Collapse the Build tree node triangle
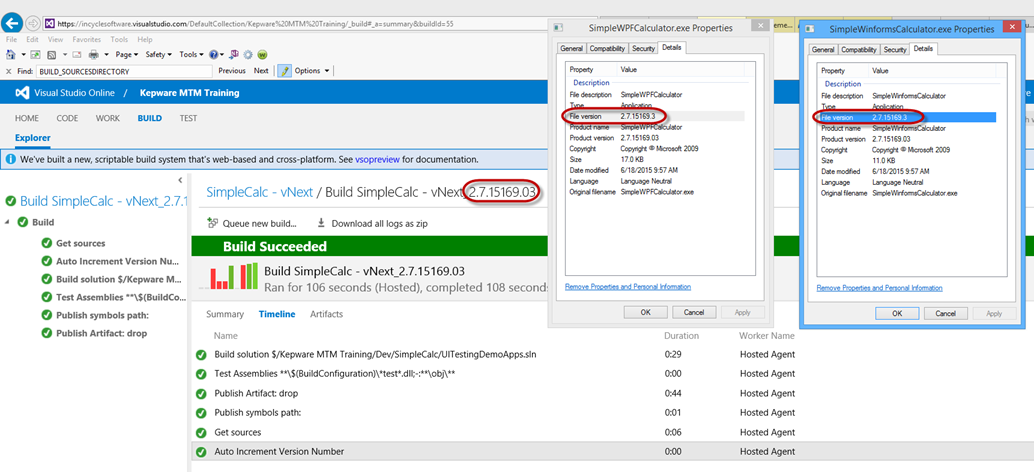Viewport: 1034px width, 472px height. [7, 222]
